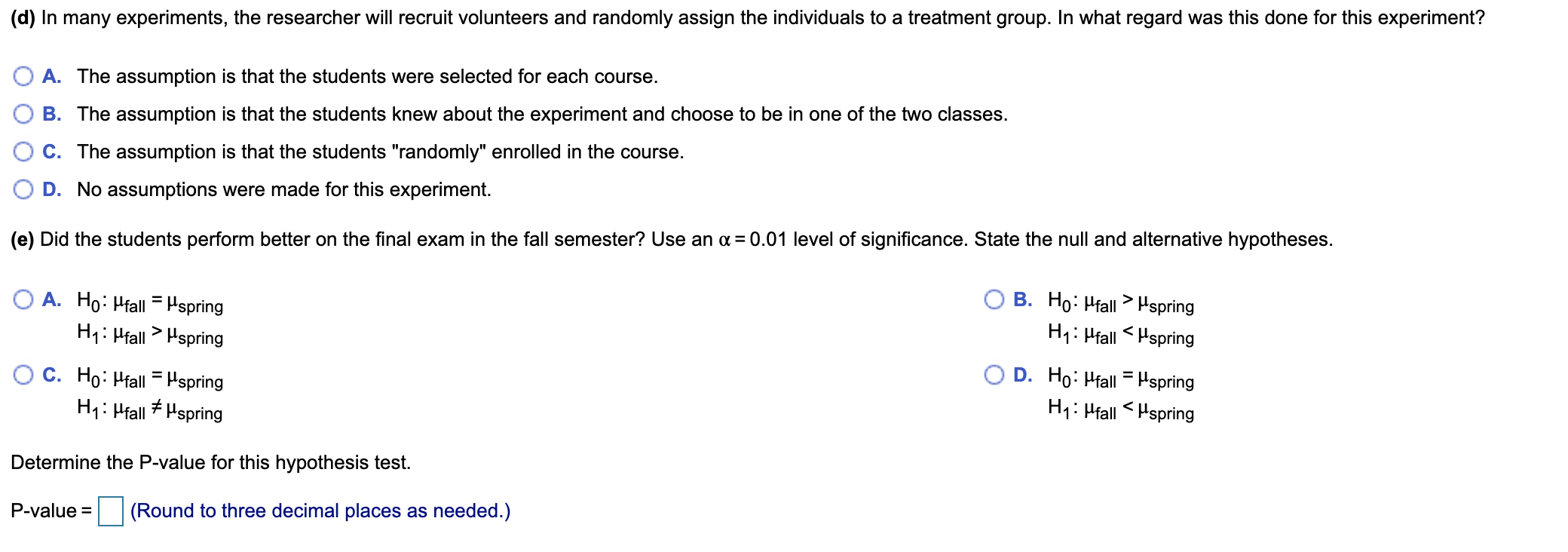The image size is (1568, 552).
Task: Select hypothesis option D with fall less than spring
Action: [994, 375]
